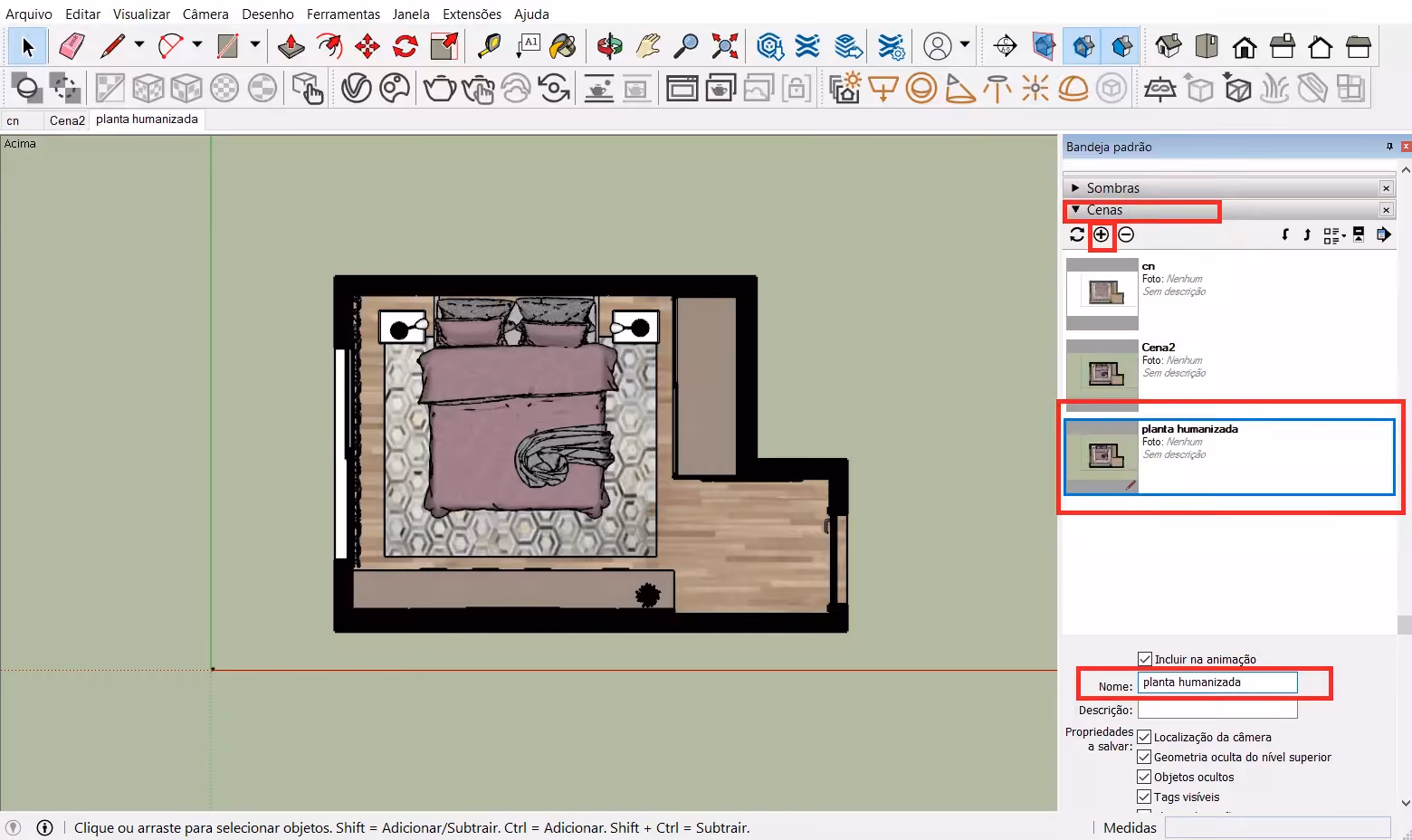This screenshot has height=840, width=1412.
Task: Choose the Select arrow tool
Action: click(27, 46)
